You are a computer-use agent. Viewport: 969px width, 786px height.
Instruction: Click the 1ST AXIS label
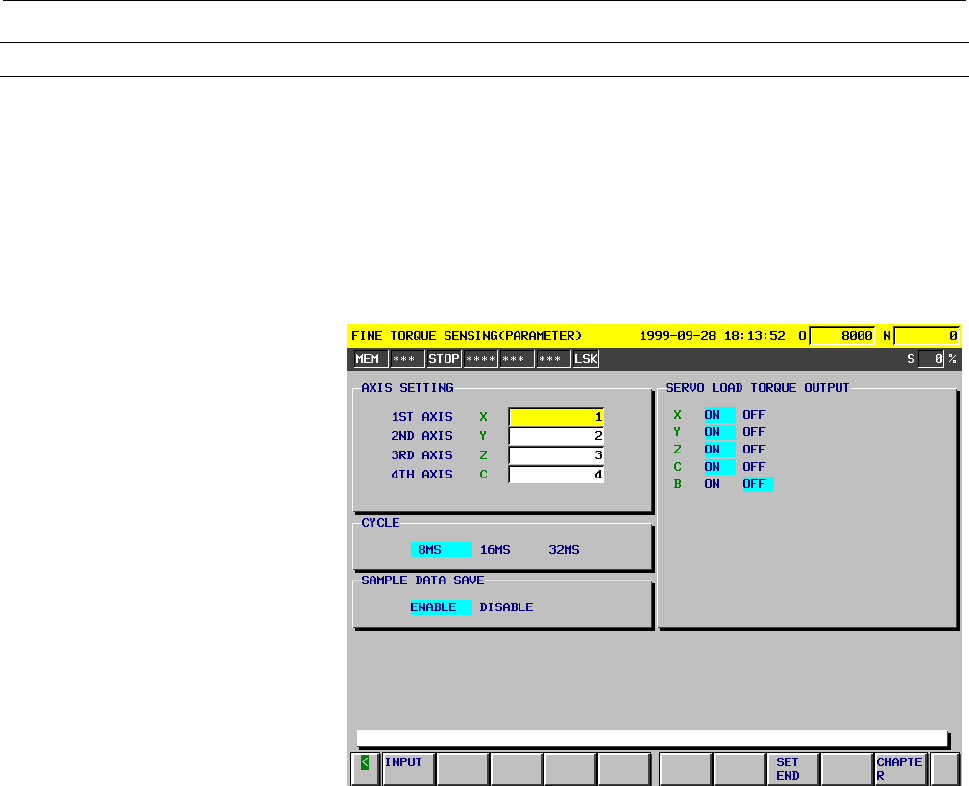tap(422, 417)
